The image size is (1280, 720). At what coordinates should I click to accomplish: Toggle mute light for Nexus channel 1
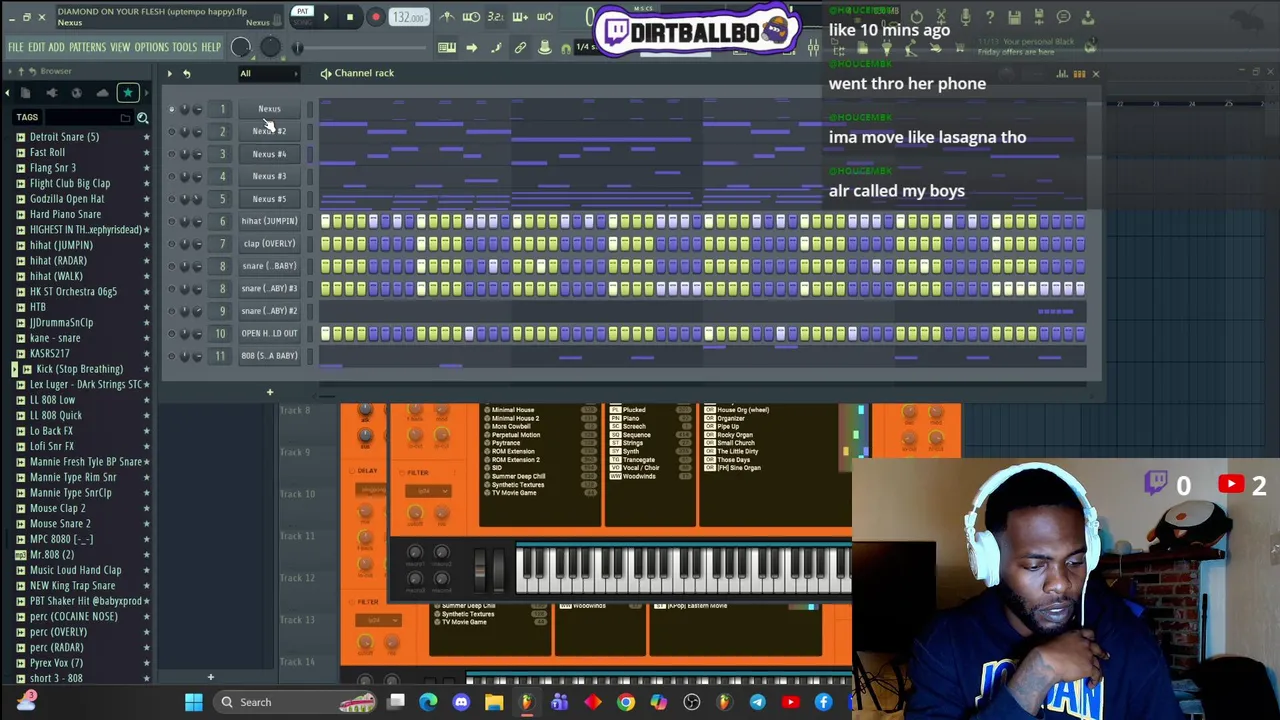(171, 109)
